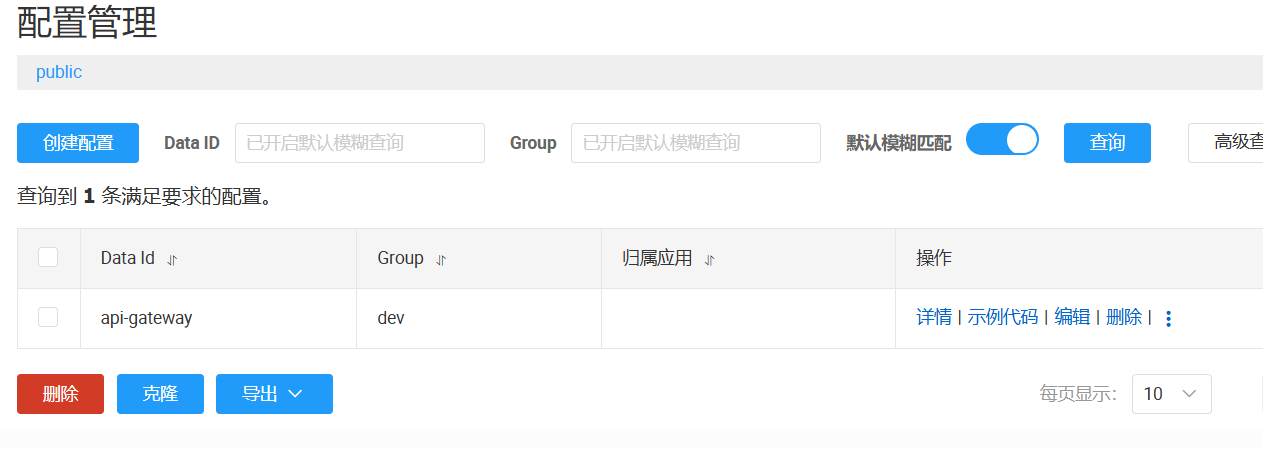Sort the table by Group column

click(x=441, y=259)
